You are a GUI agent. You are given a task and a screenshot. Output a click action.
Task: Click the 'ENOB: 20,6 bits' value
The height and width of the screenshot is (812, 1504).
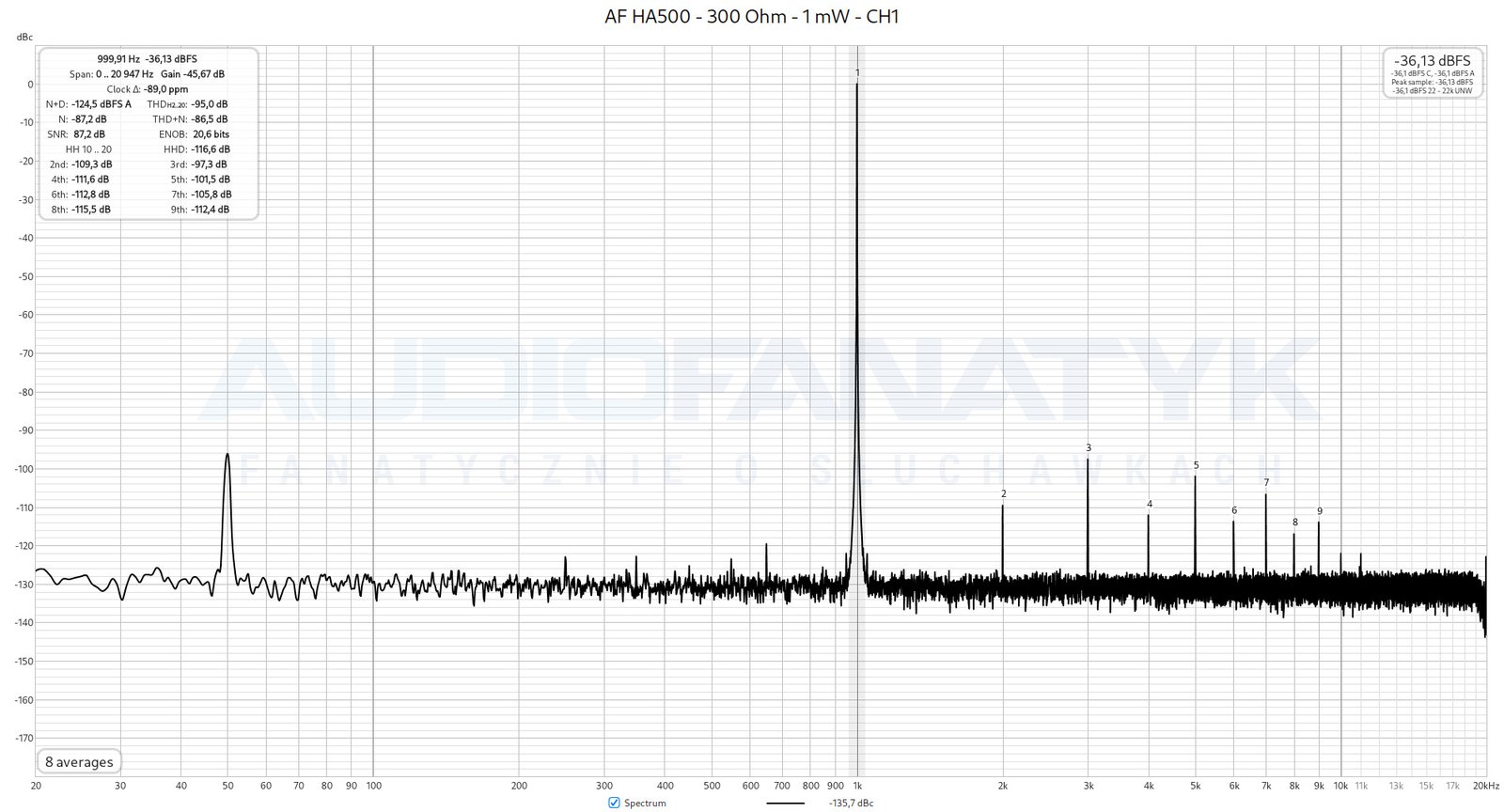click(x=194, y=134)
